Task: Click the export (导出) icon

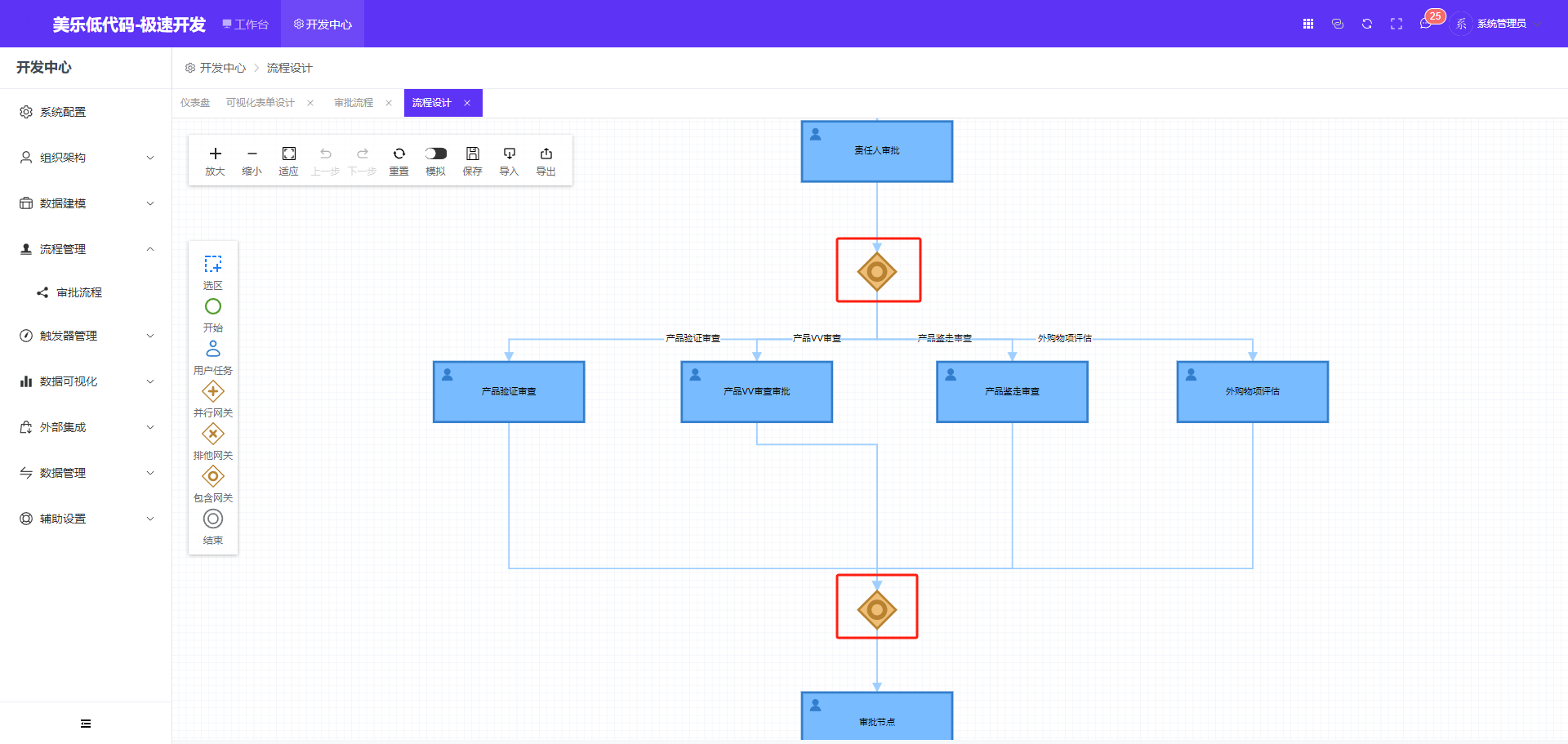Action: pos(546,154)
